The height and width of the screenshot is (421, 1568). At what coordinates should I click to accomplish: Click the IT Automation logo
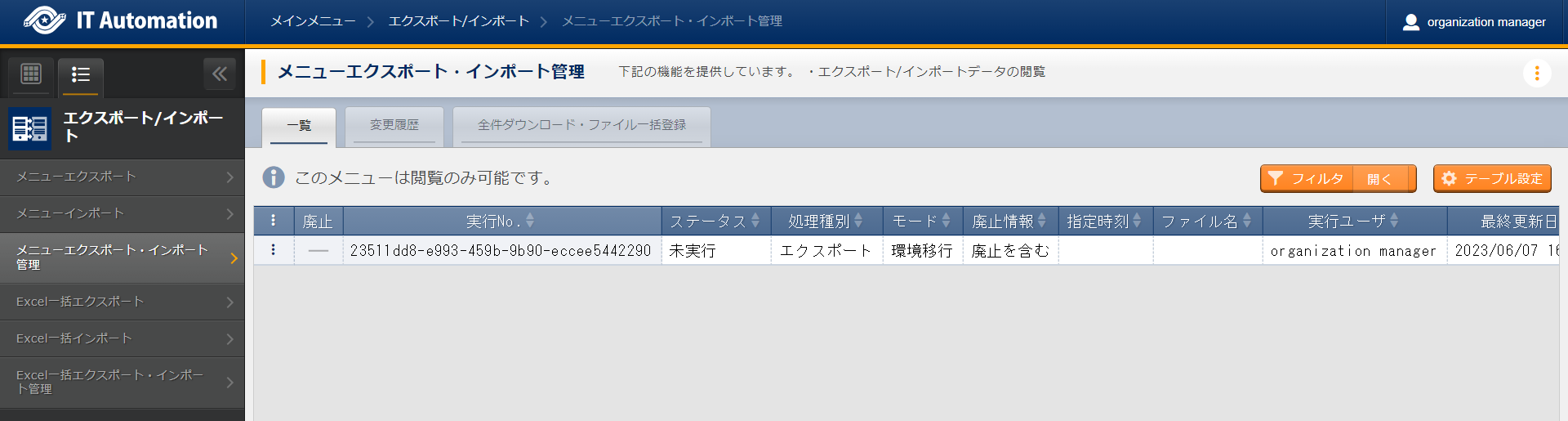pos(121,21)
